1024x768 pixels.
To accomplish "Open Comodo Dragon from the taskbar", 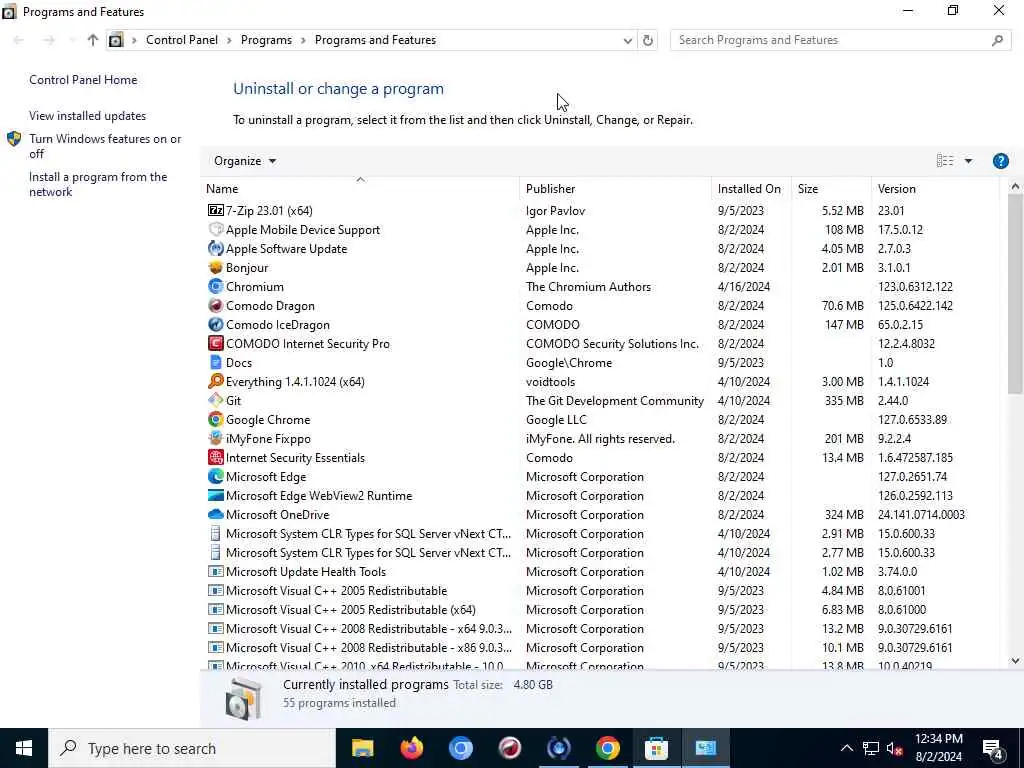I will click(509, 748).
